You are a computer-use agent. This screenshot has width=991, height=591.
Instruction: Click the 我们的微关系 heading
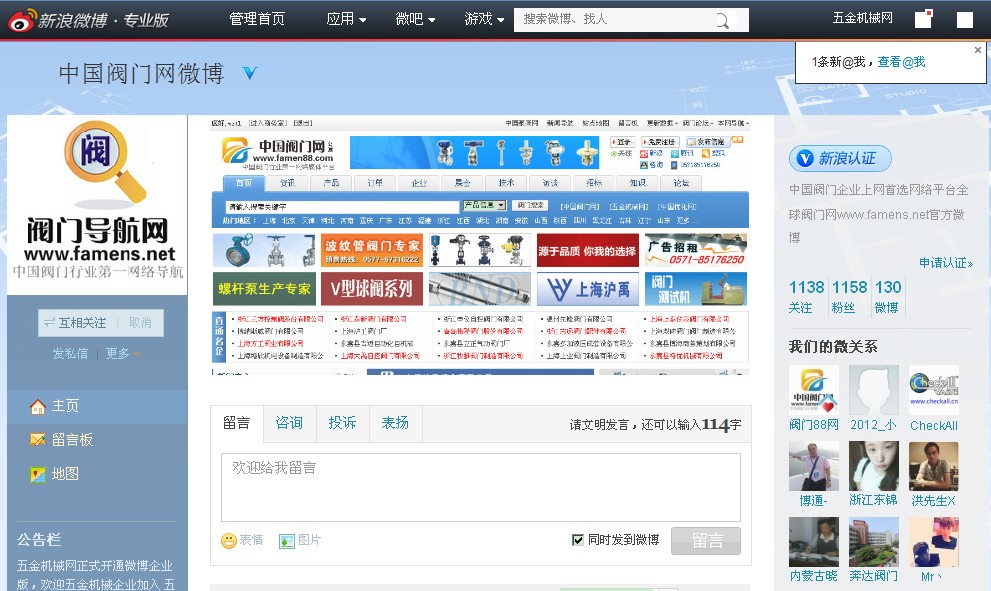(x=833, y=346)
